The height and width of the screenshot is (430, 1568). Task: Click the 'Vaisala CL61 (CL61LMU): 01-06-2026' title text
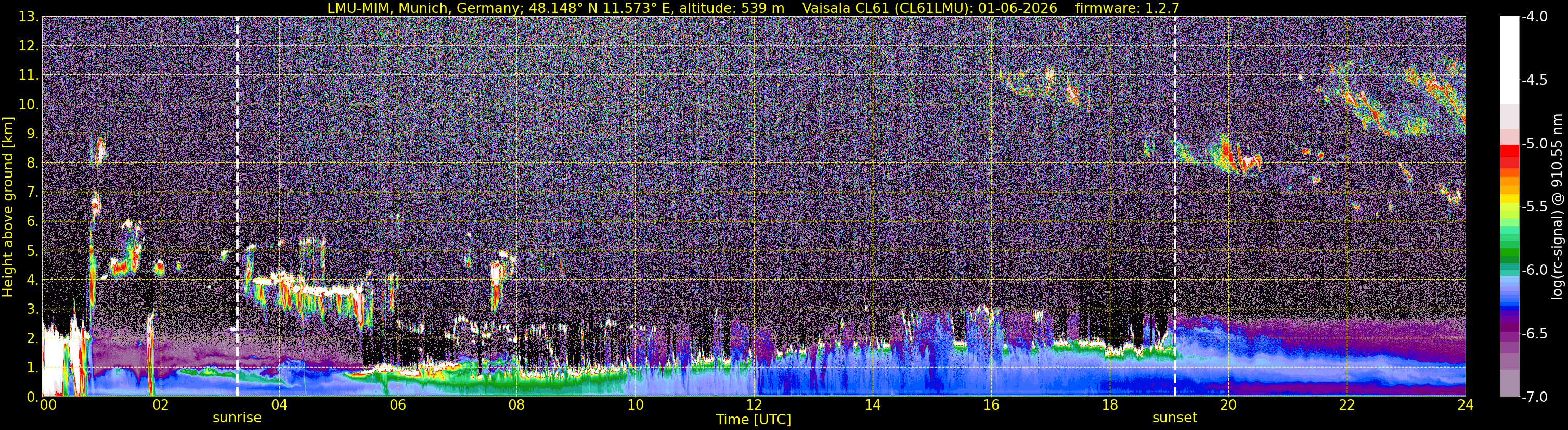(929, 8)
